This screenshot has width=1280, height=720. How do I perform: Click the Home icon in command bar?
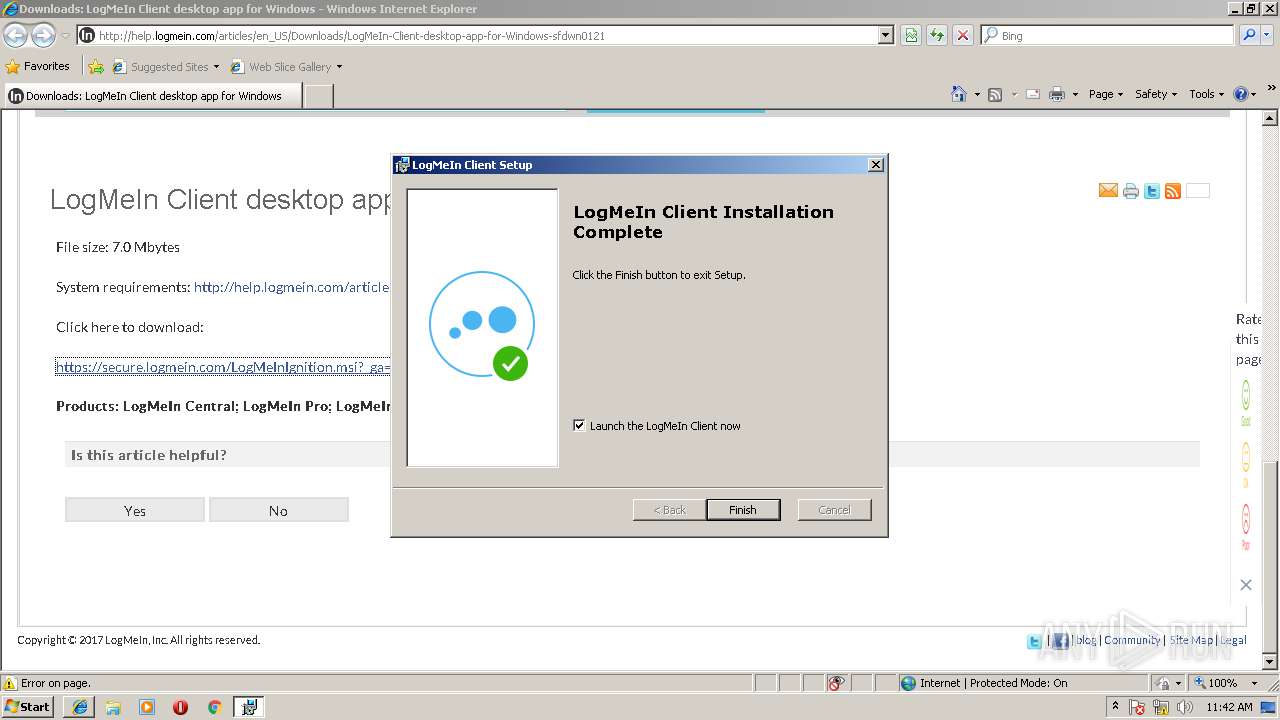click(x=959, y=94)
